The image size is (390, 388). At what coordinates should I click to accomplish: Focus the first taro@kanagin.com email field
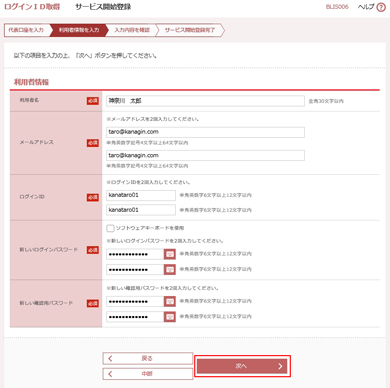205,132
